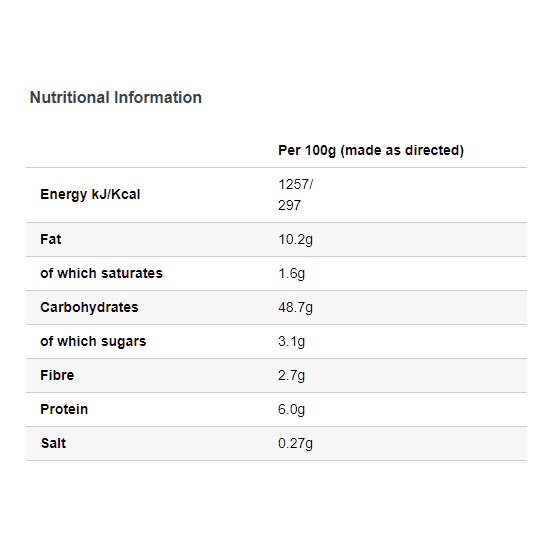Click the 3.1g sugars value

(x=291, y=341)
